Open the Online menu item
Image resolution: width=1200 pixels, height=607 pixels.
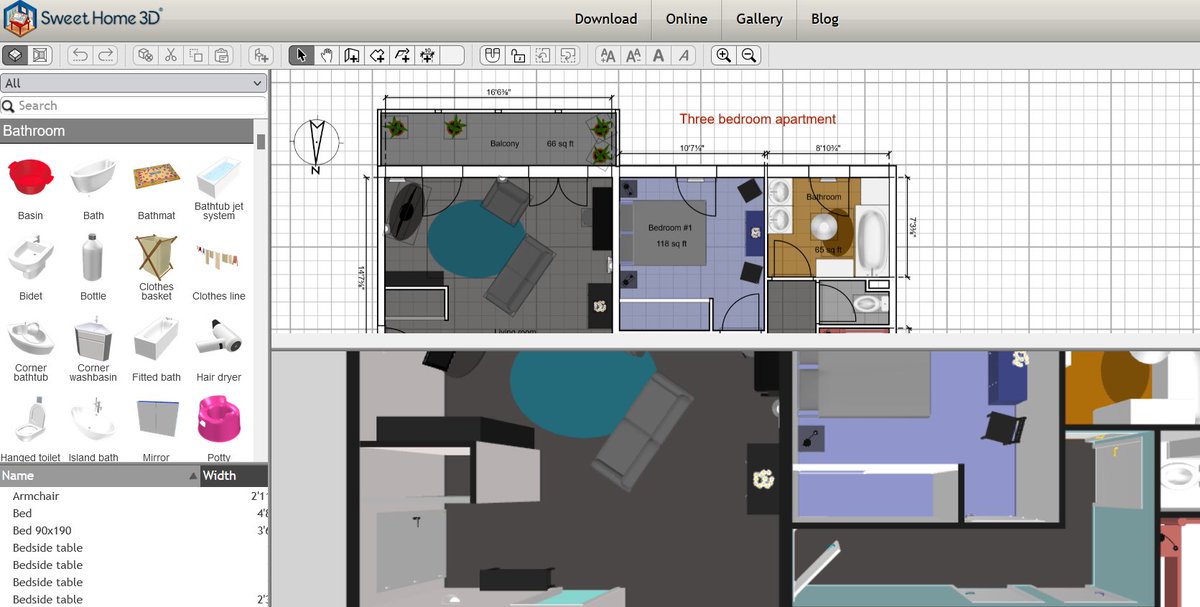(x=686, y=19)
